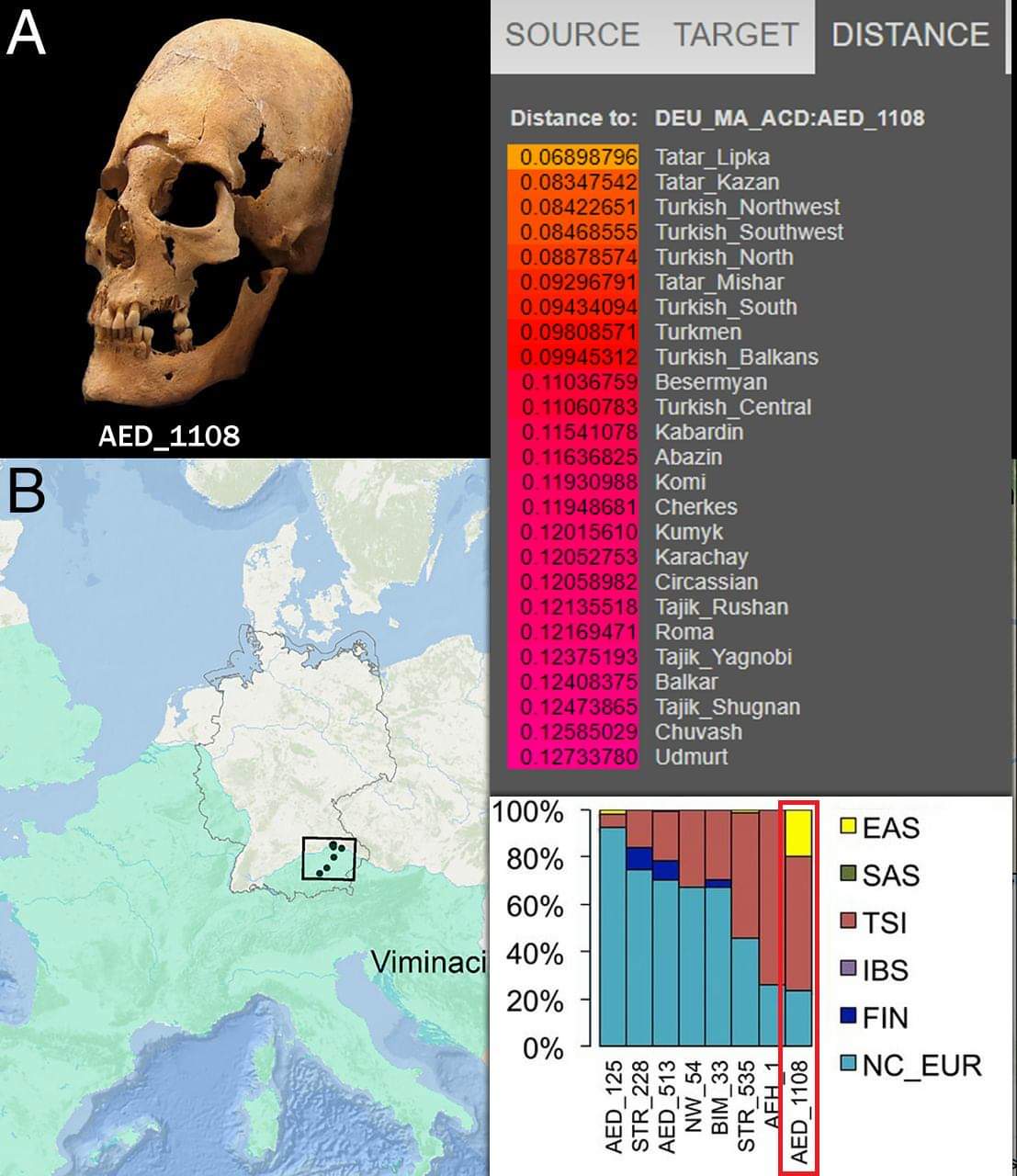Viewport: 1017px width, 1176px height.
Task: Click the green SAS legend swatch
Action: [847, 875]
